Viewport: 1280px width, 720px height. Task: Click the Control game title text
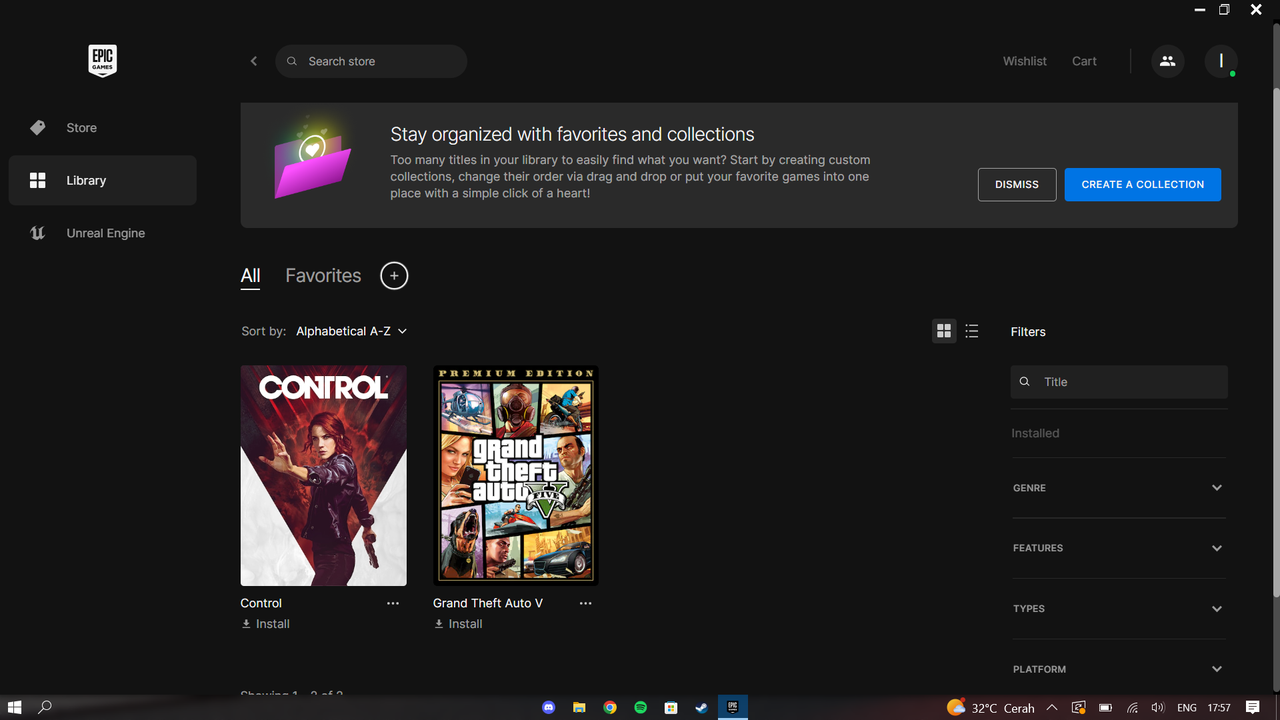[x=261, y=603]
